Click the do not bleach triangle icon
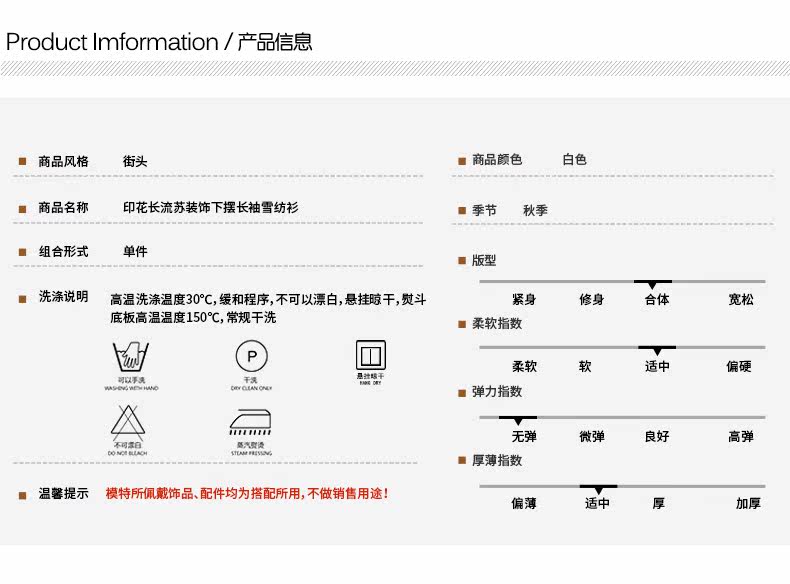The height and width of the screenshot is (584, 790). pos(128,422)
